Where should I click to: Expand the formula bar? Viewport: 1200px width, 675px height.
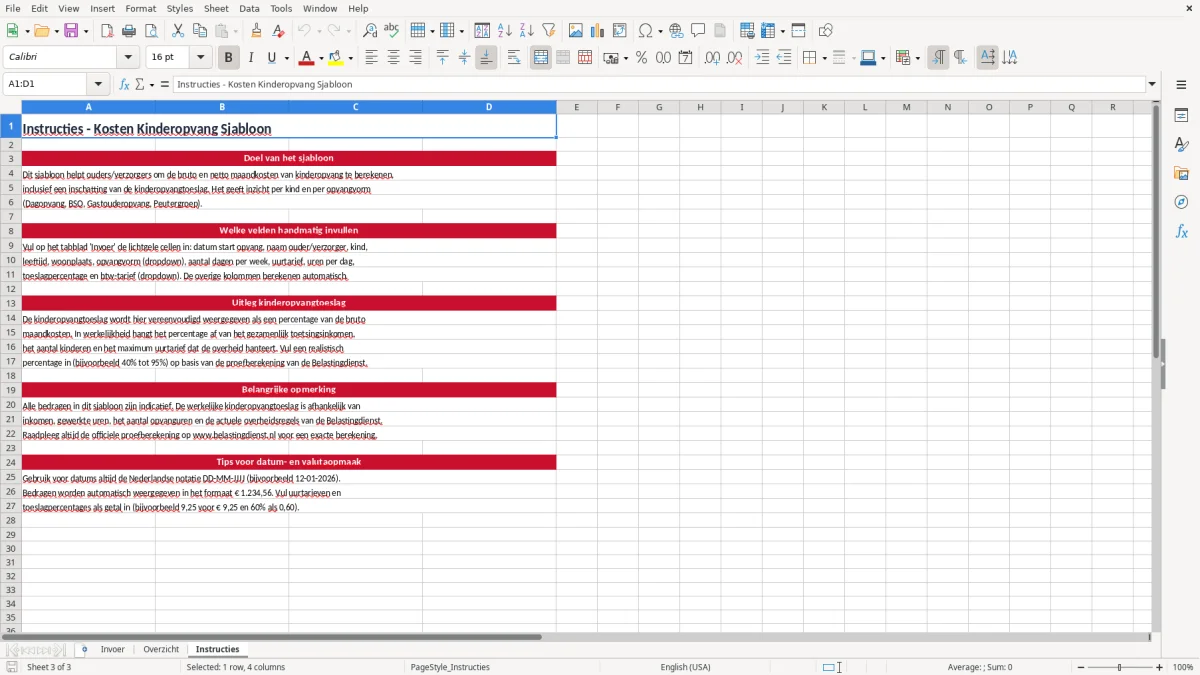[1152, 84]
